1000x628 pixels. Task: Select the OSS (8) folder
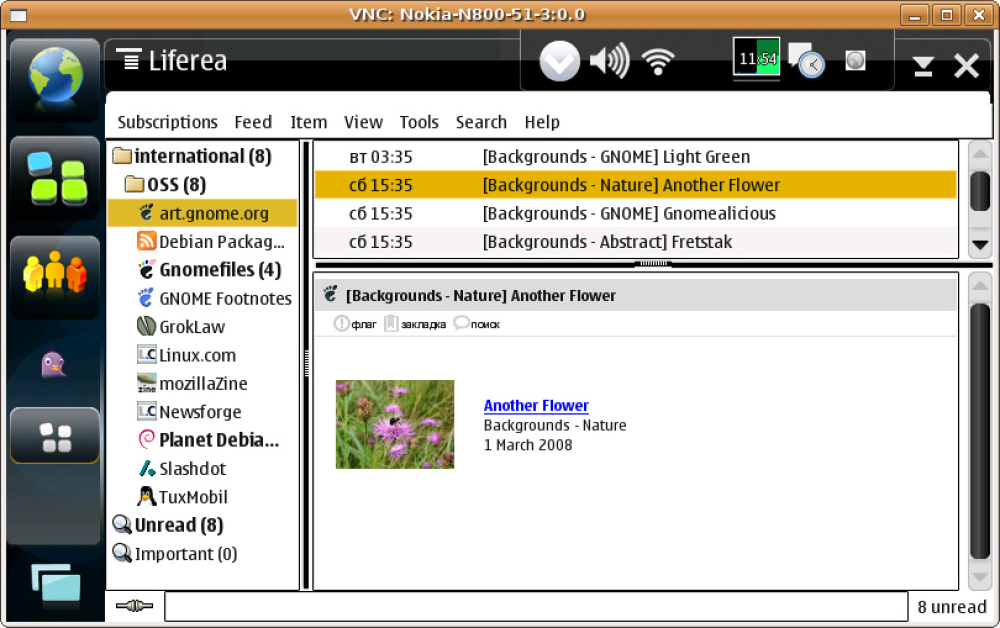point(203,184)
